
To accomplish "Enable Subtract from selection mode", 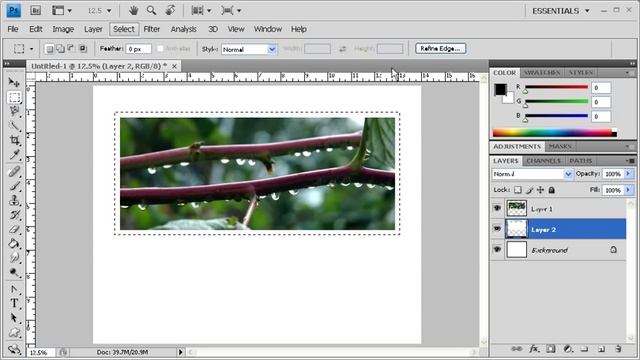I will click(x=71, y=49).
